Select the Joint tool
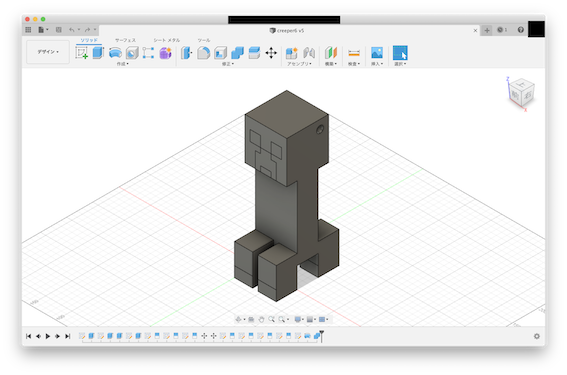Image resolution: width=567 pixels, height=375 pixels. tap(309, 53)
